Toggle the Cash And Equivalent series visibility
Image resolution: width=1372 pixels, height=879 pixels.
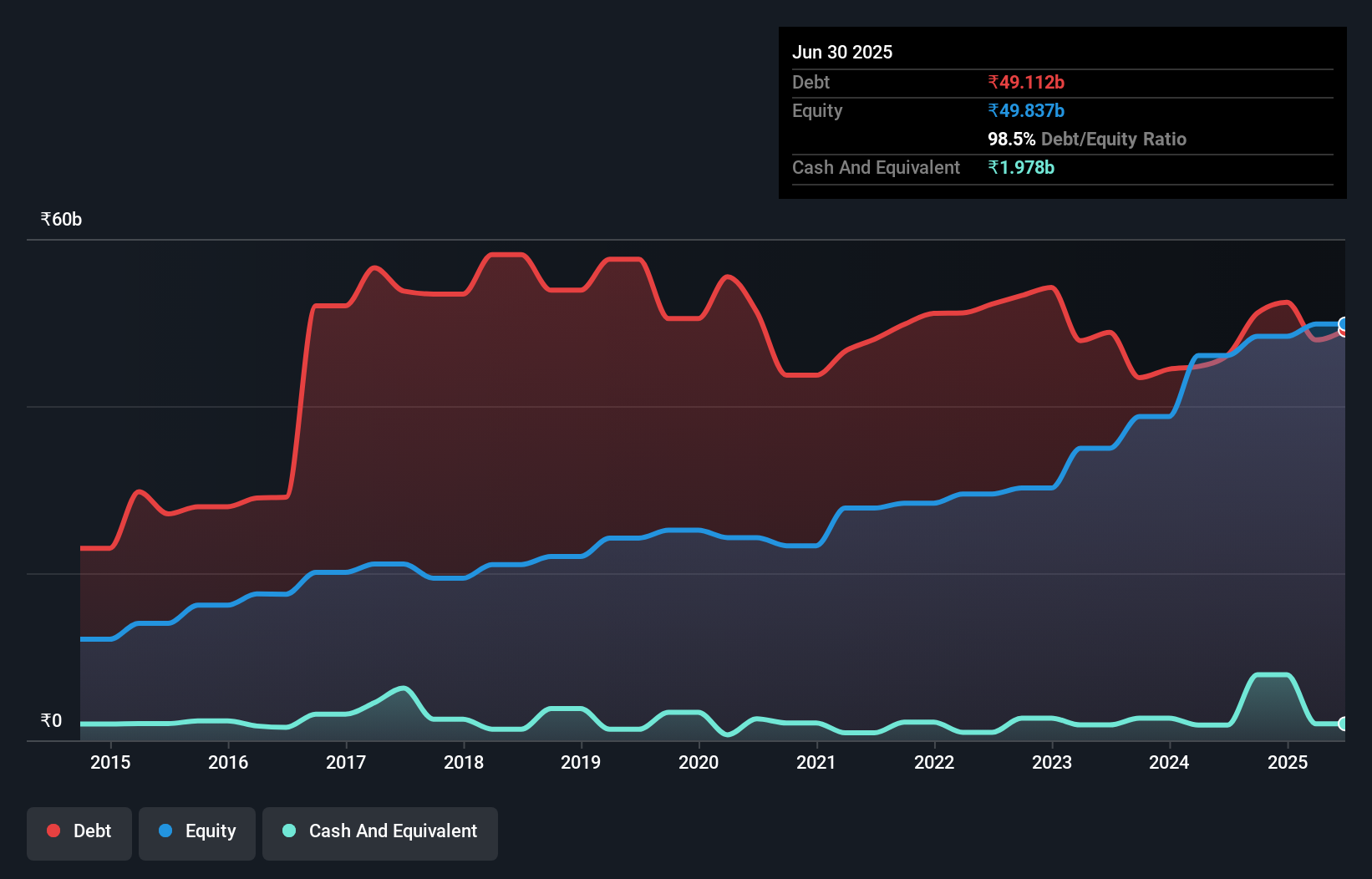[380, 831]
